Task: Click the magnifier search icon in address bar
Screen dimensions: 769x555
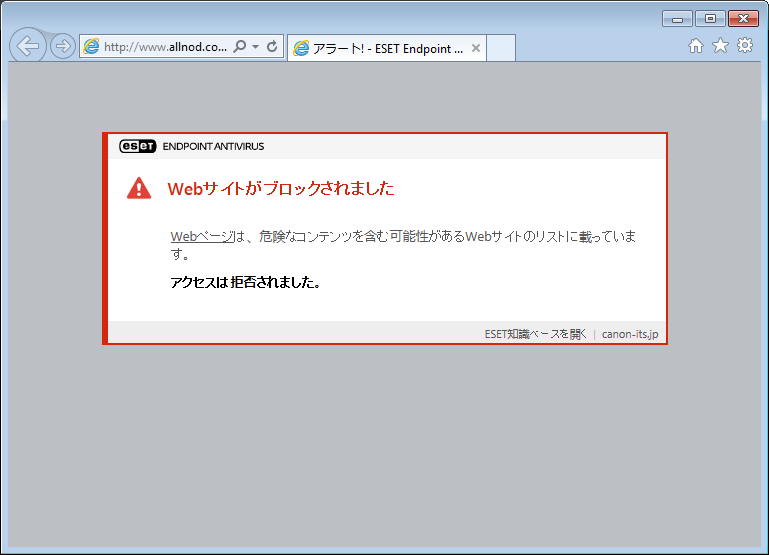Action: [x=240, y=47]
